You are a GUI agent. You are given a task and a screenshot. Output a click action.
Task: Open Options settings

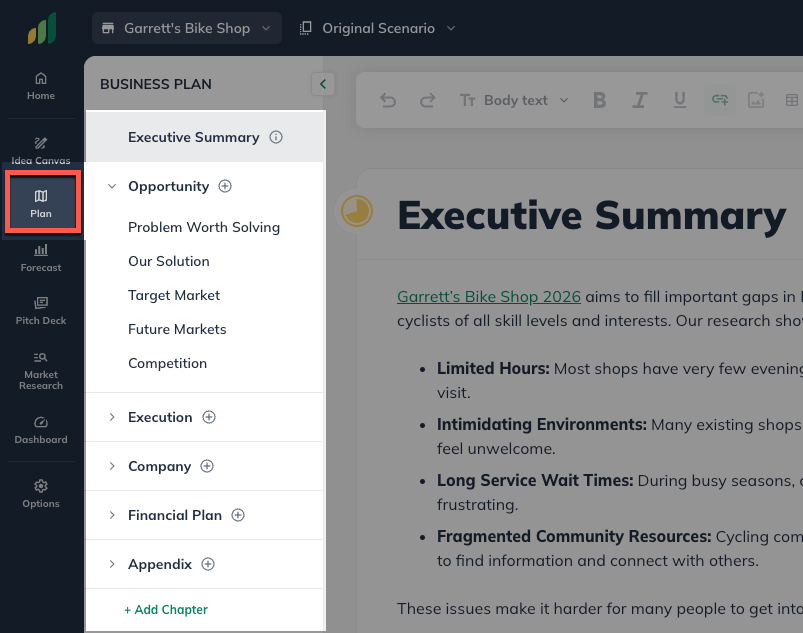click(41, 494)
